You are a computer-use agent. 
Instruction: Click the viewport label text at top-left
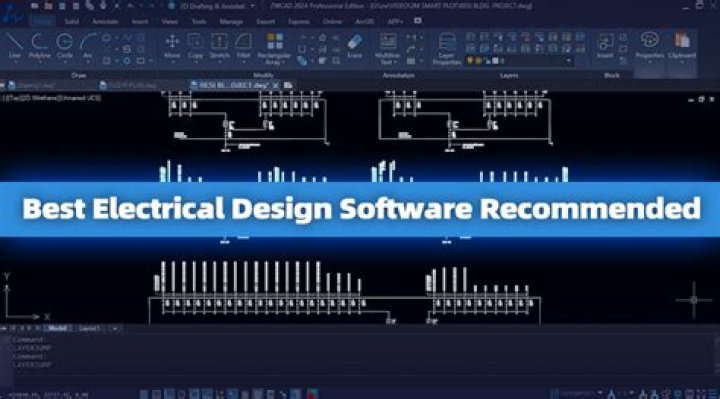pos(51,98)
